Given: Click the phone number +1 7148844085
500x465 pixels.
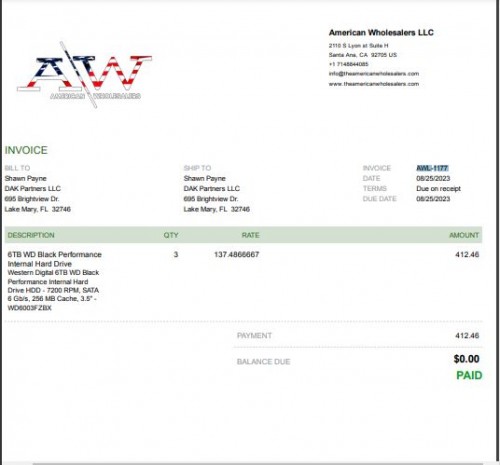Looking at the screenshot, I should pyautogui.click(x=348, y=64).
